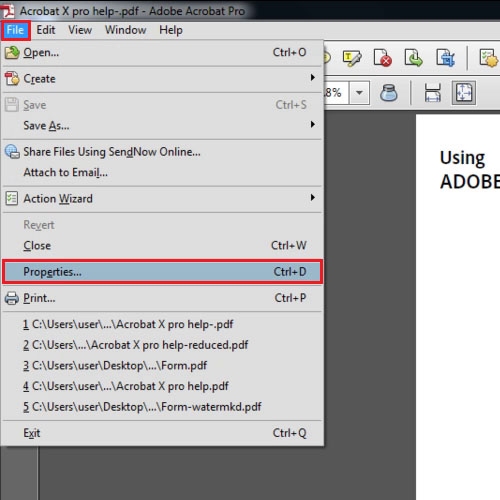This screenshot has height=500, width=500.
Task: Open recent file 2 Acrobat X pro help-reduced.pdf
Action: 162,345
